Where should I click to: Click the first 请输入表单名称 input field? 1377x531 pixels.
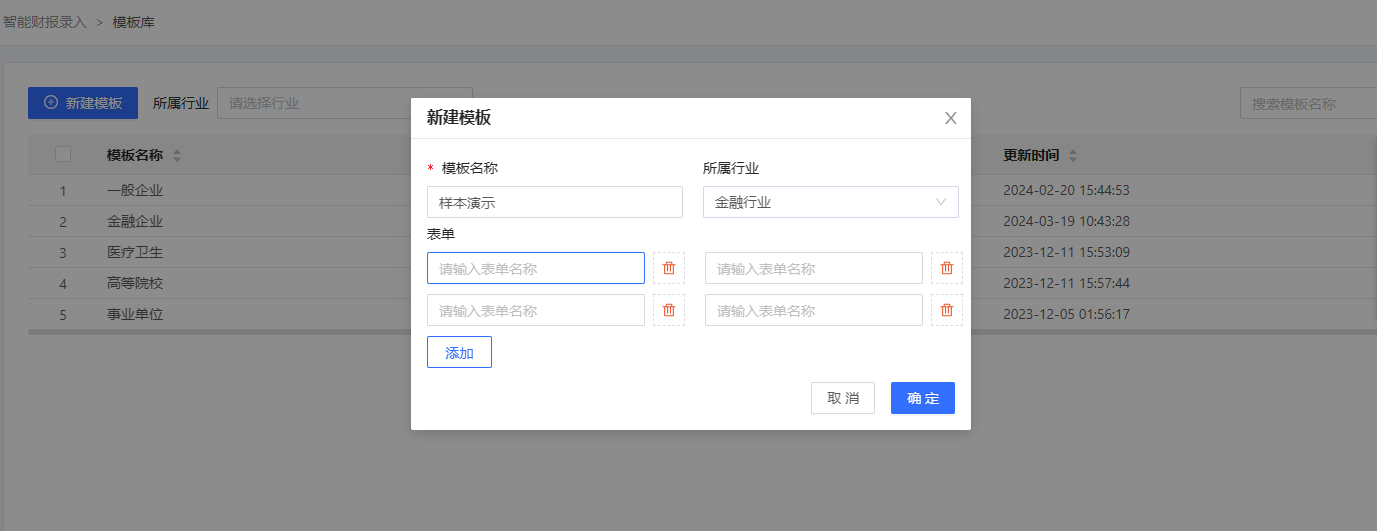(x=535, y=268)
